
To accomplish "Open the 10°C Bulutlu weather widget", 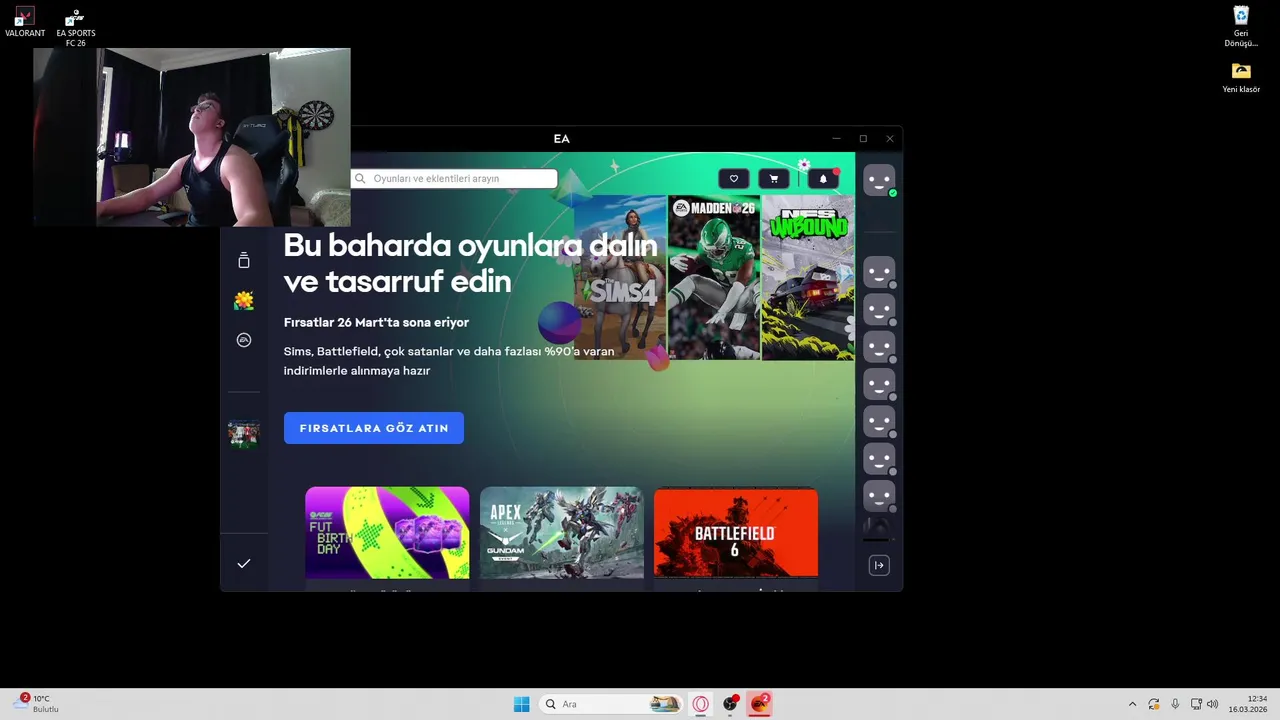I will click(37, 704).
